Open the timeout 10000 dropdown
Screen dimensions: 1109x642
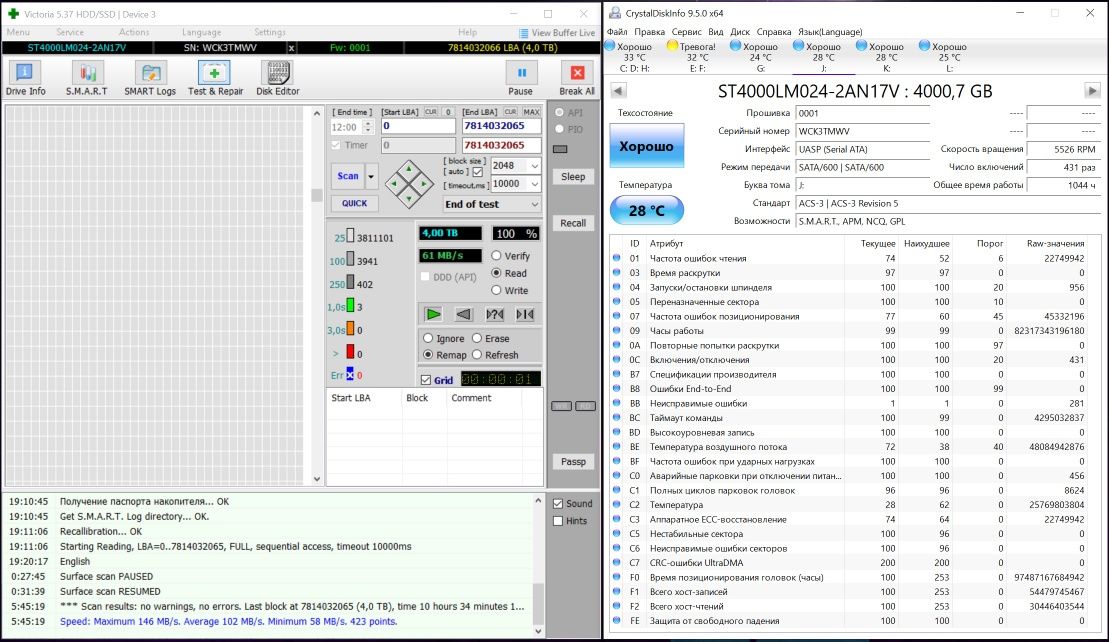tap(535, 184)
